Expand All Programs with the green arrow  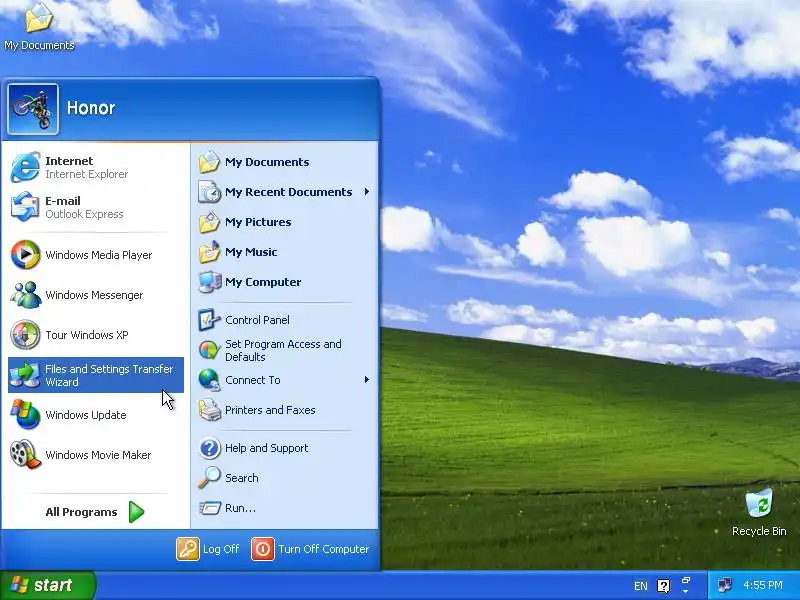136,512
